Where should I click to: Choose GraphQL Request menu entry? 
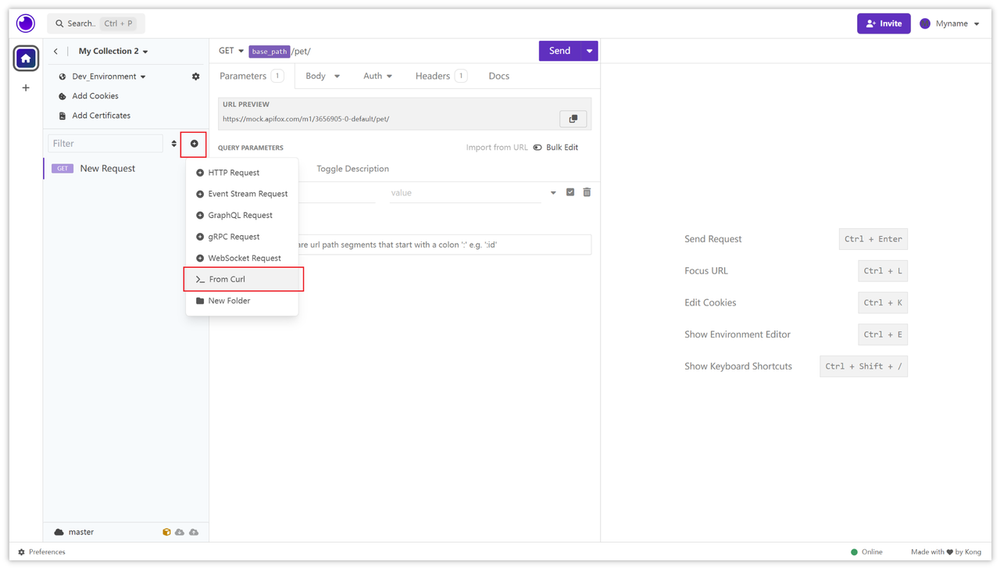click(242, 215)
